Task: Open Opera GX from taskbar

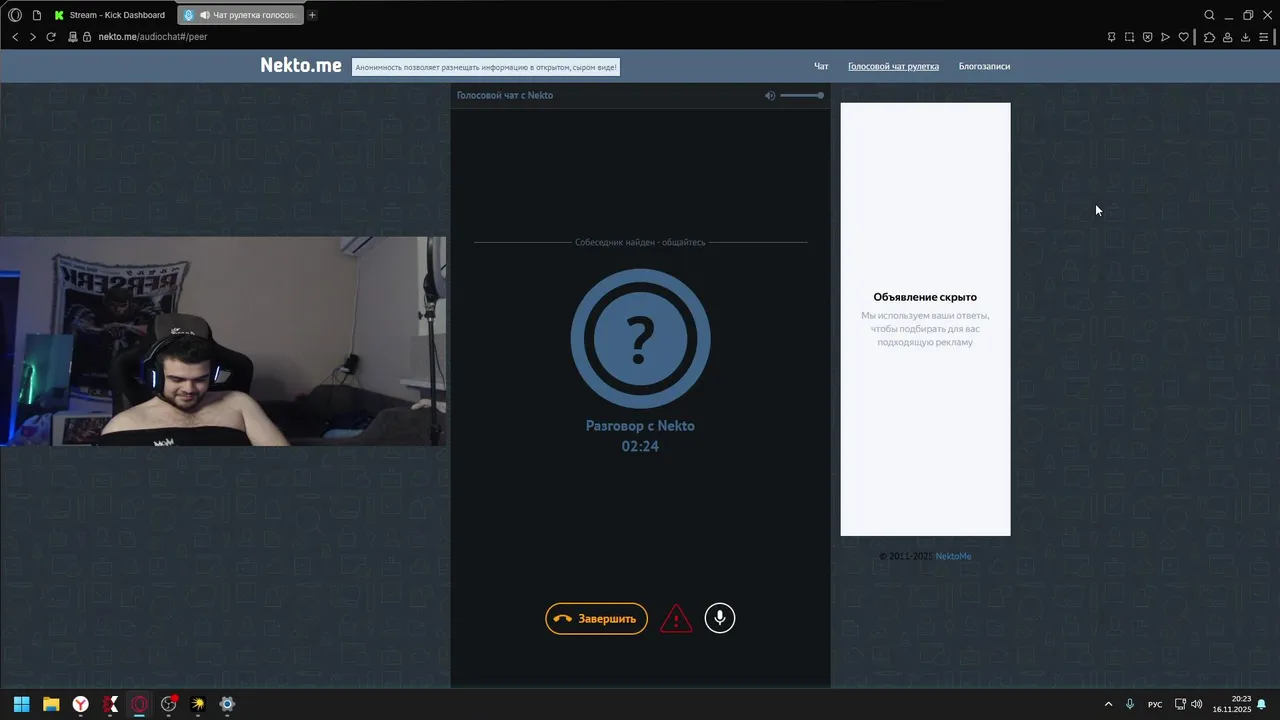Action: coord(139,704)
